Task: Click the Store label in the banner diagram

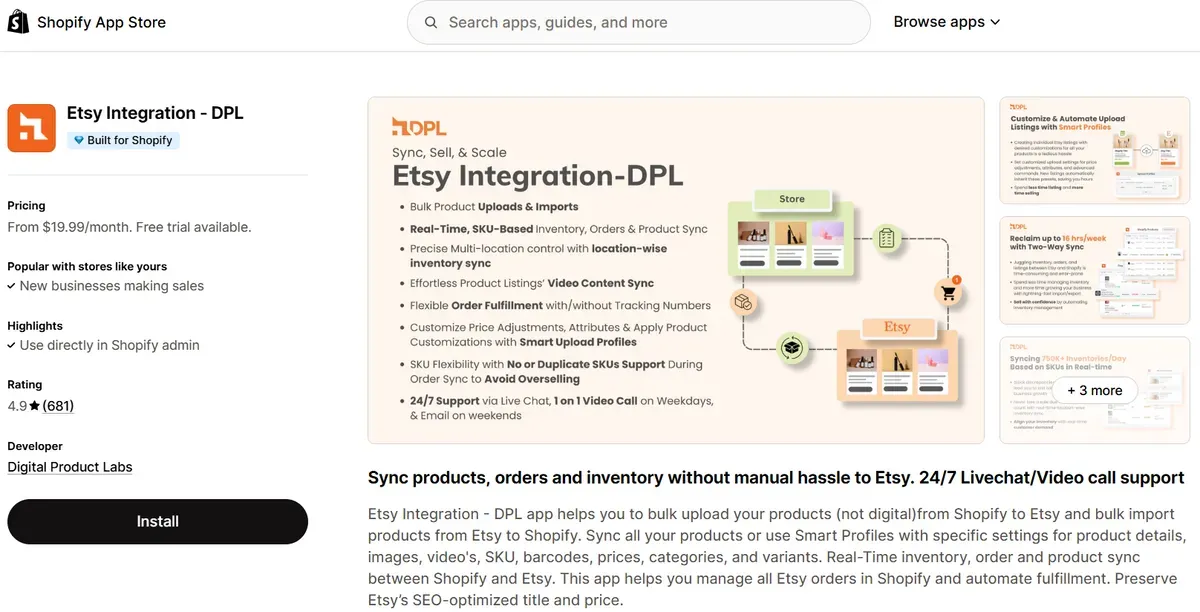Action: click(x=791, y=199)
